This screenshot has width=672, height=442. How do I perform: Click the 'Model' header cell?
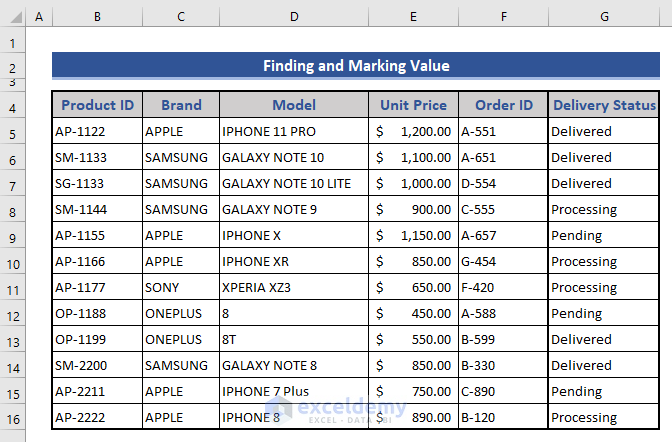(x=294, y=105)
